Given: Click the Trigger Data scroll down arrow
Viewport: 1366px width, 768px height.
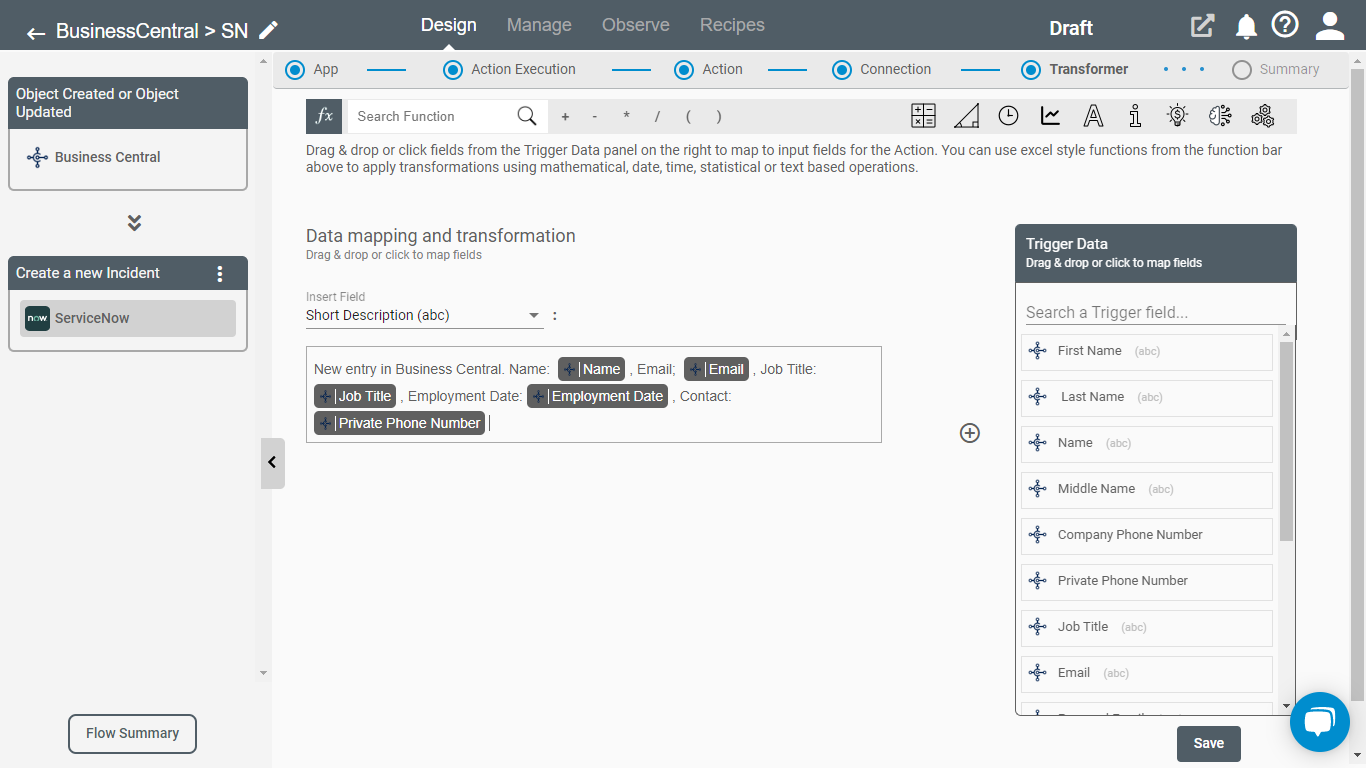Looking at the screenshot, I should pyautogui.click(x=1287, y=706).
